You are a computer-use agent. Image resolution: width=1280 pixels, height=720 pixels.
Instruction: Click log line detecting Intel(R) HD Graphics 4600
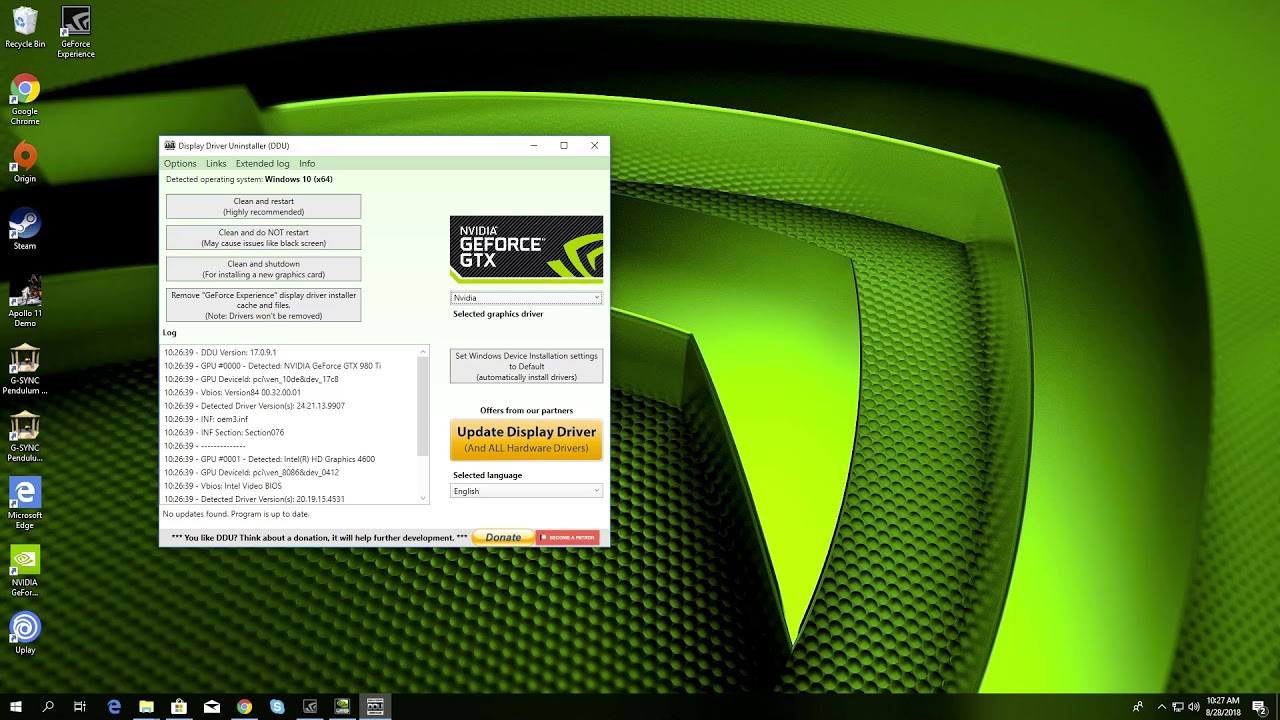[x=269, y=460]
